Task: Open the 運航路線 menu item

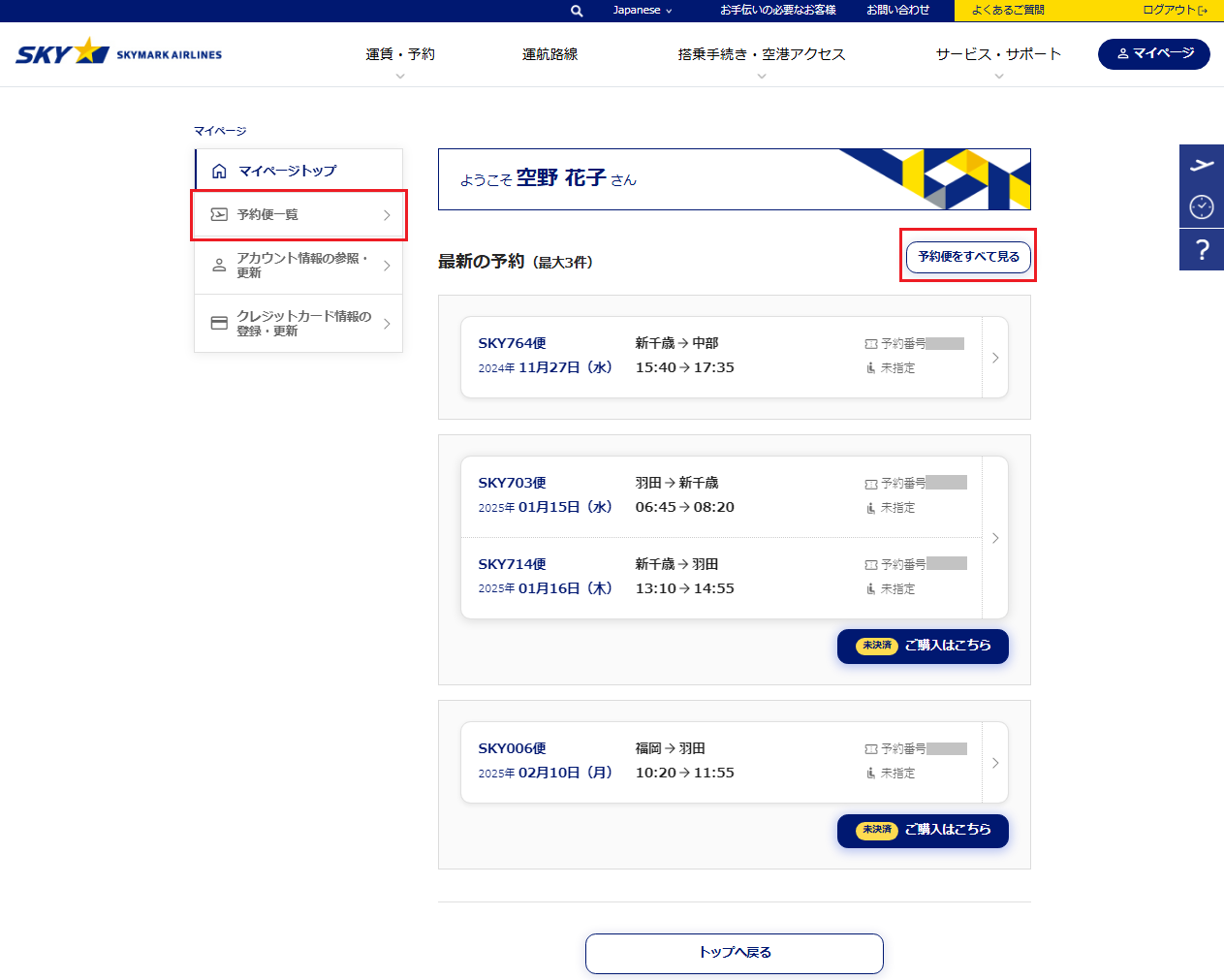Action: [549, 55]
